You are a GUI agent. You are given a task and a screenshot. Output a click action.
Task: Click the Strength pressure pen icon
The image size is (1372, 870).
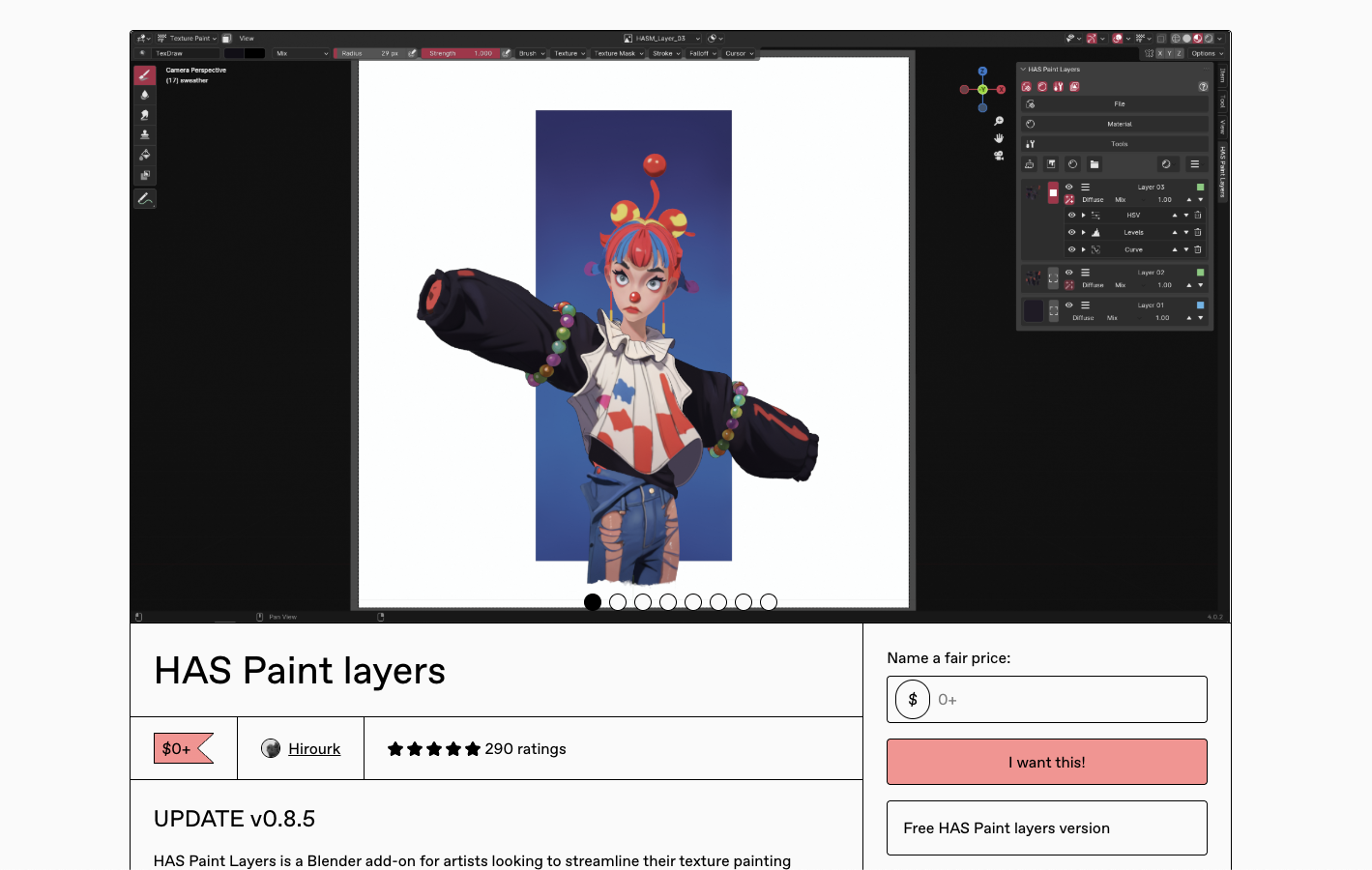coord(507,53)
